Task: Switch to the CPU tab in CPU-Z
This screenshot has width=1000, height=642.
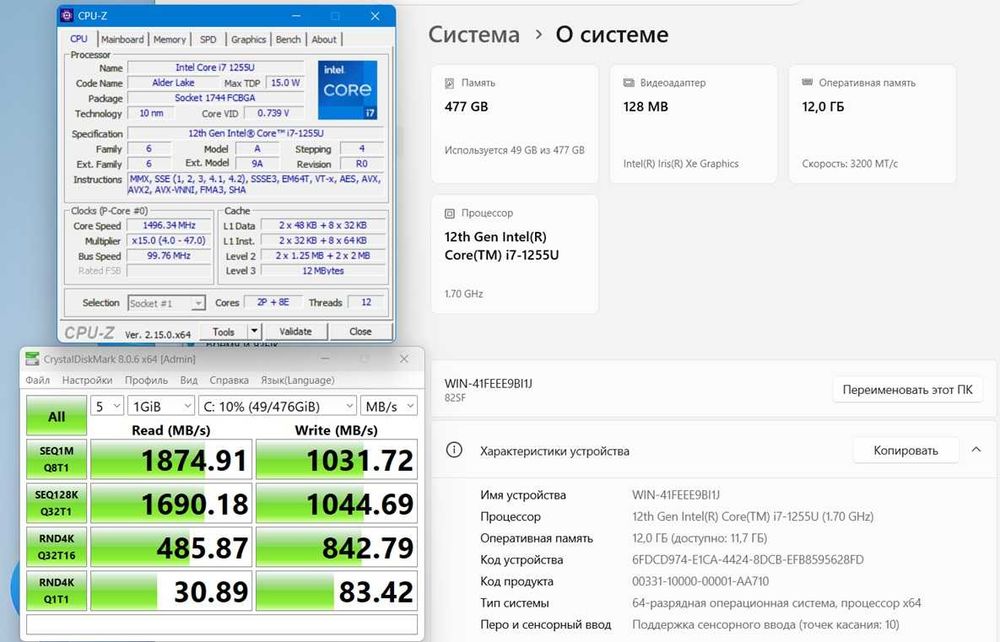Action: (79, 39)
